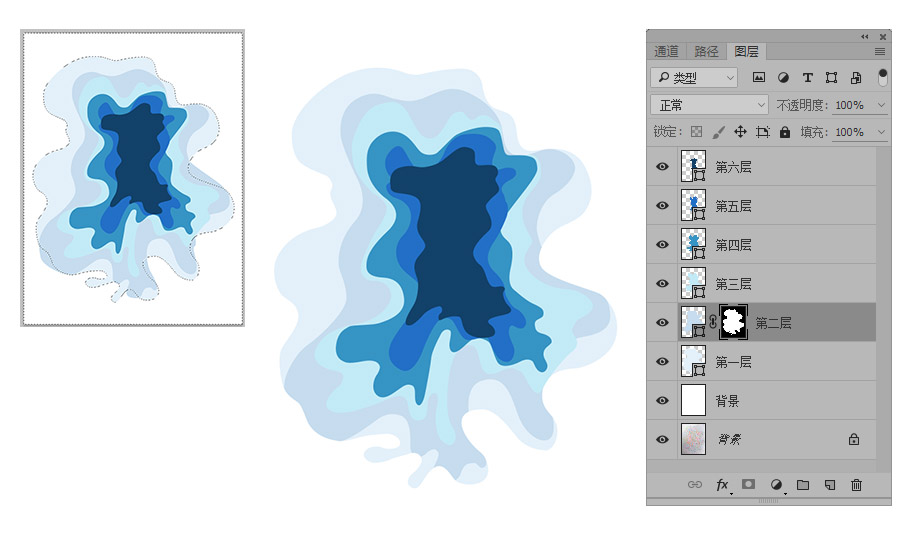Prevent artboard auto-nesting lock icon
Image resolution: width=920 pixels, height=546 pixels.
coord(763,132)
